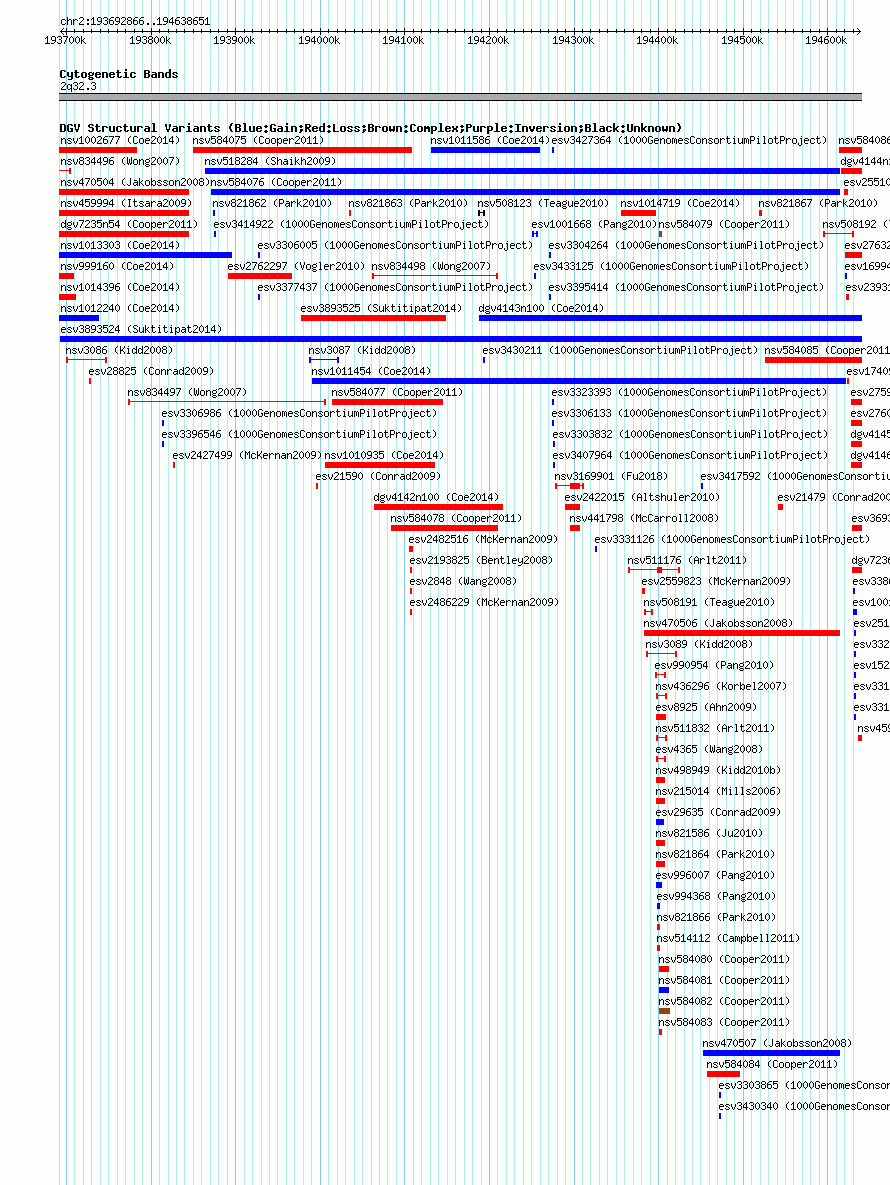Click the nsv1002677 (Coe2014) variant label
This screenshot has height=1185, width=890.
(120, 140)
